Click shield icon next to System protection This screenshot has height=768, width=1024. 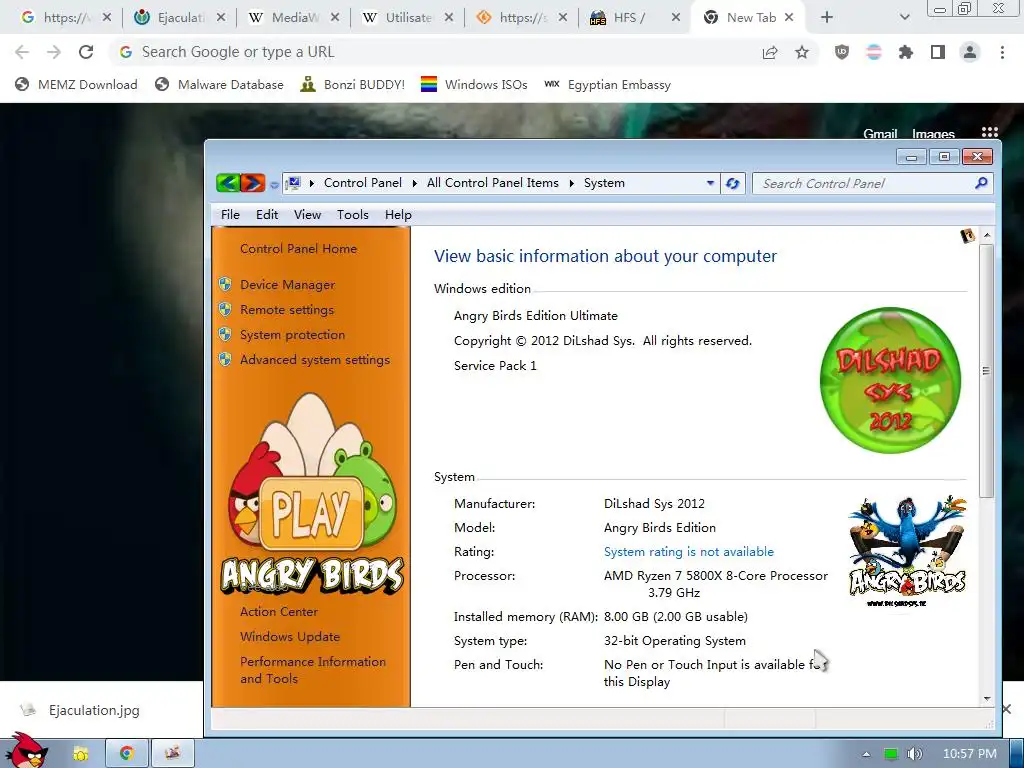(225, 334)
